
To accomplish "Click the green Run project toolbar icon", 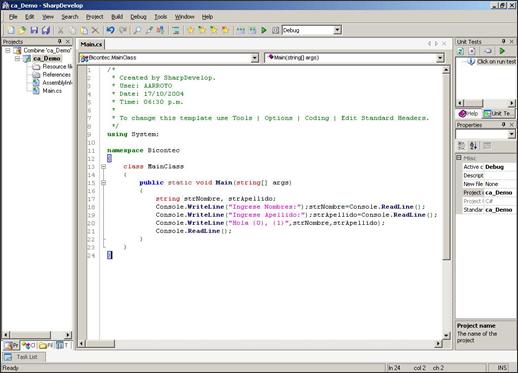I will [x=264, y=30].
